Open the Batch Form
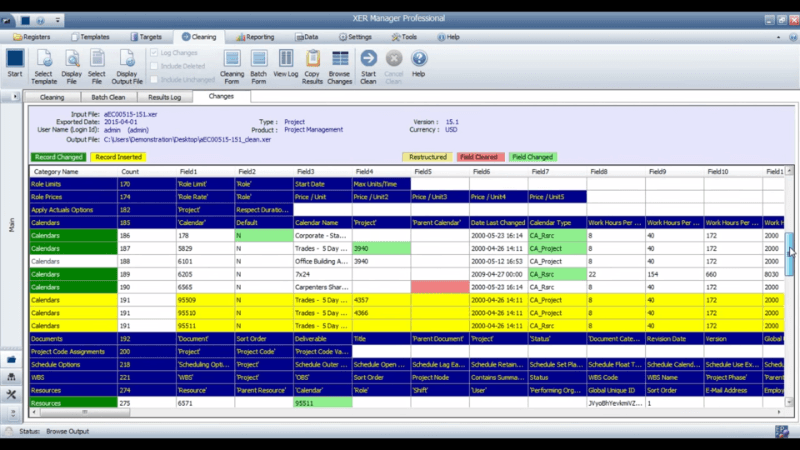 point(259,67)
